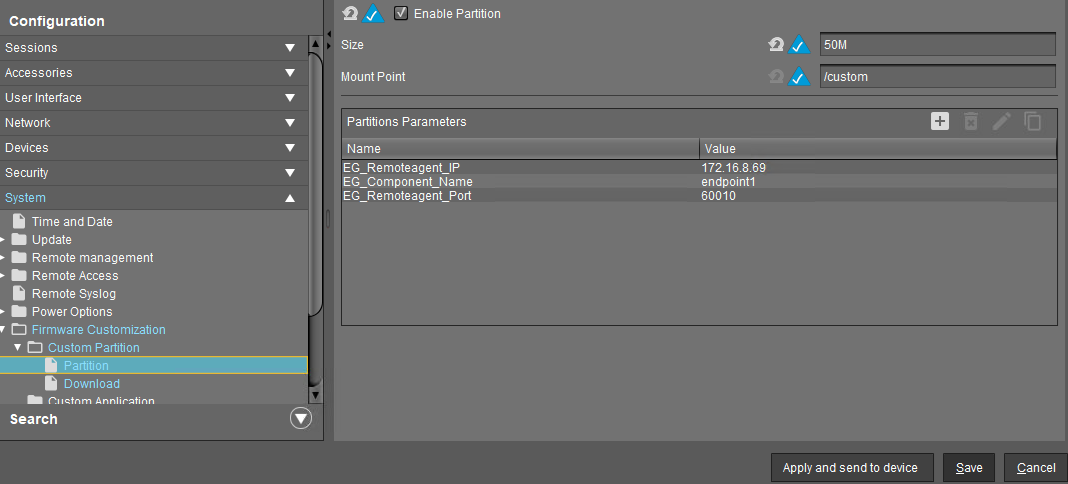
Task: Click the Download page icon
Action: (x=51, y=383)
